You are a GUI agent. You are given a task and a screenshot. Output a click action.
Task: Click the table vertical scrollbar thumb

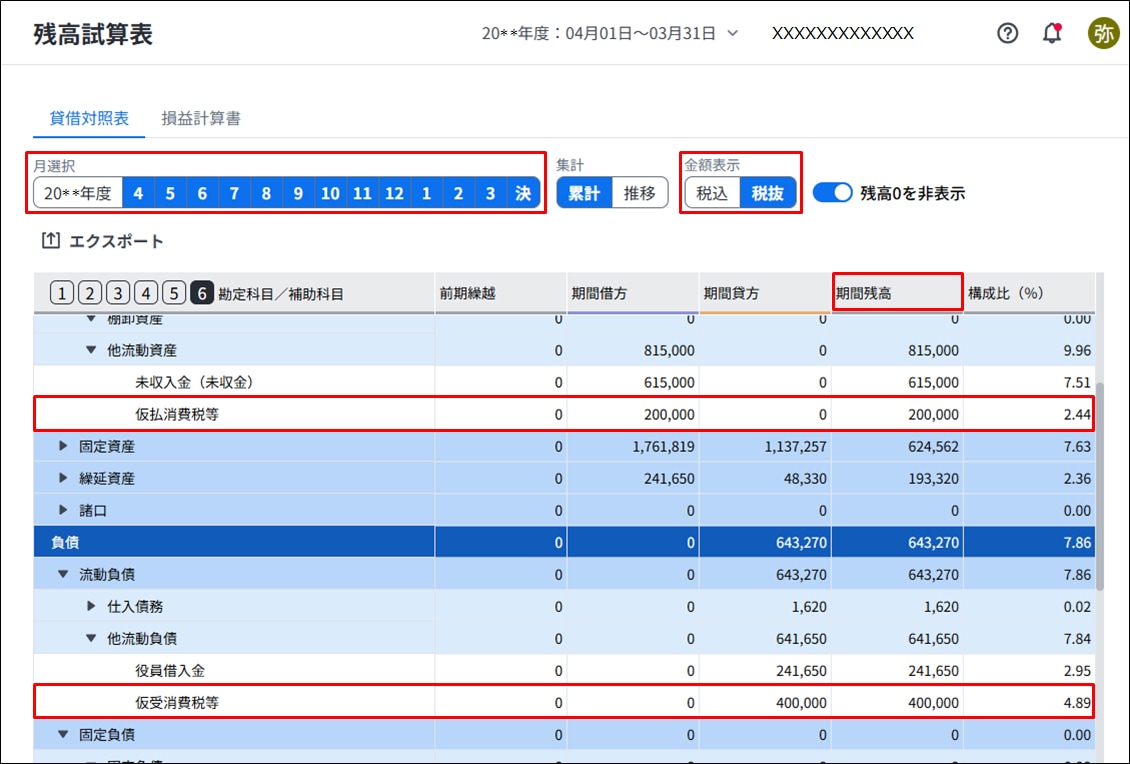coord(1100,487)
